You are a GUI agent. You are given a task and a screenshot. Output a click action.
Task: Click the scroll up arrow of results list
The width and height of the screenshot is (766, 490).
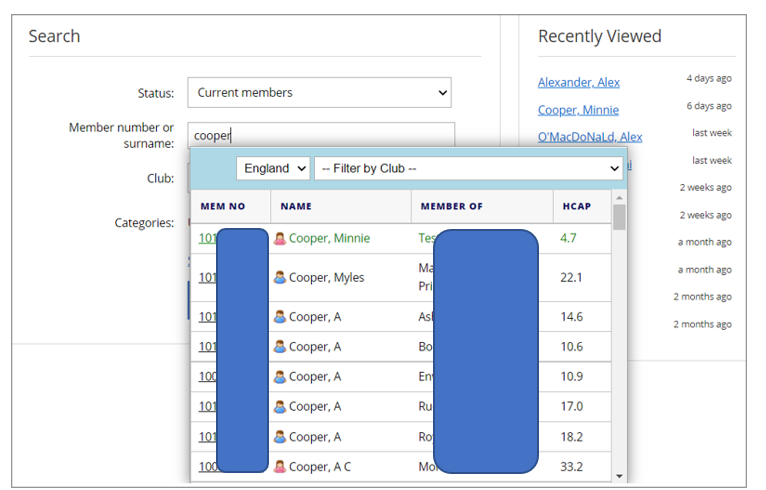pos(619,197)
